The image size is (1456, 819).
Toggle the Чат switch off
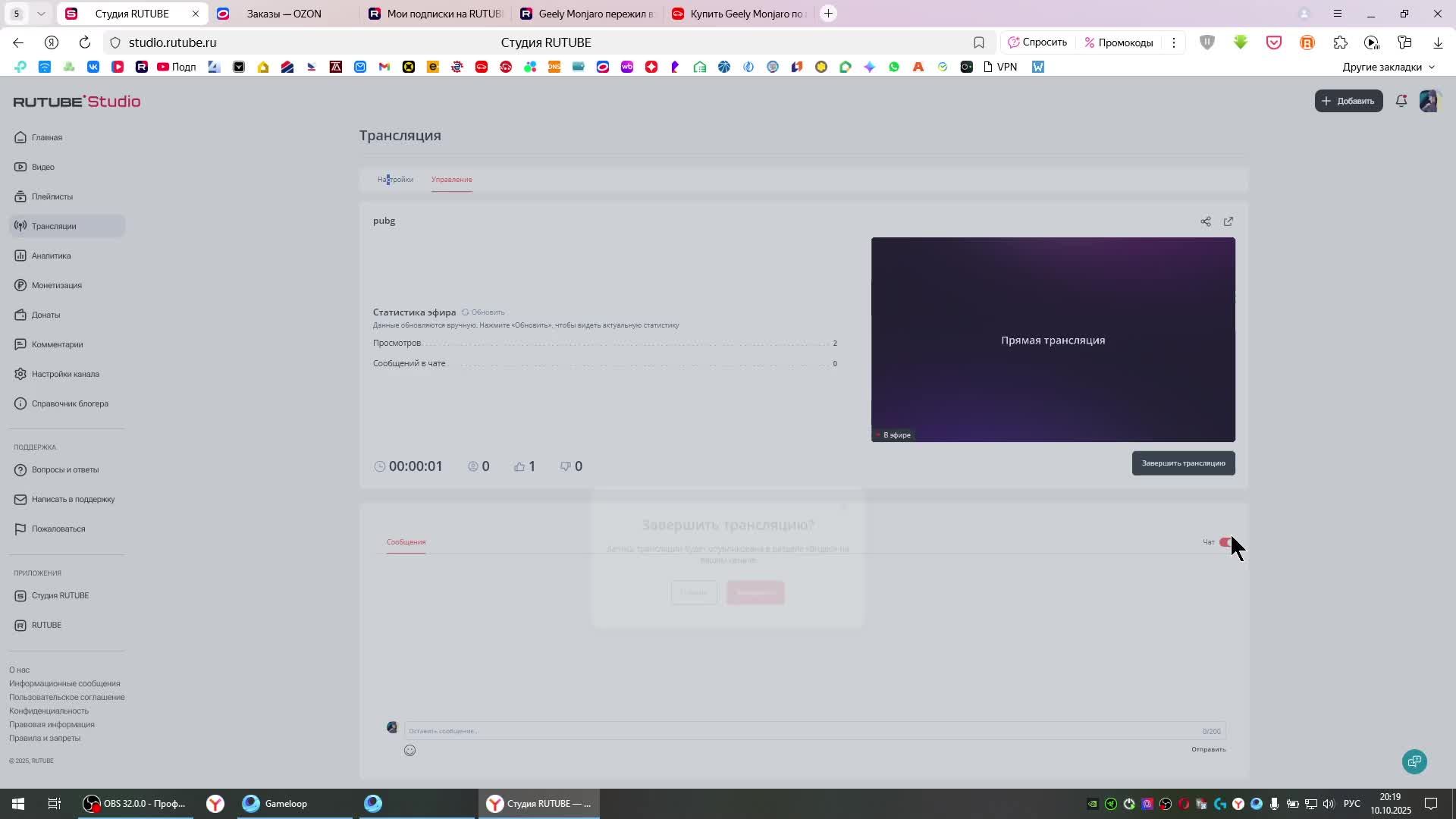1225,542
